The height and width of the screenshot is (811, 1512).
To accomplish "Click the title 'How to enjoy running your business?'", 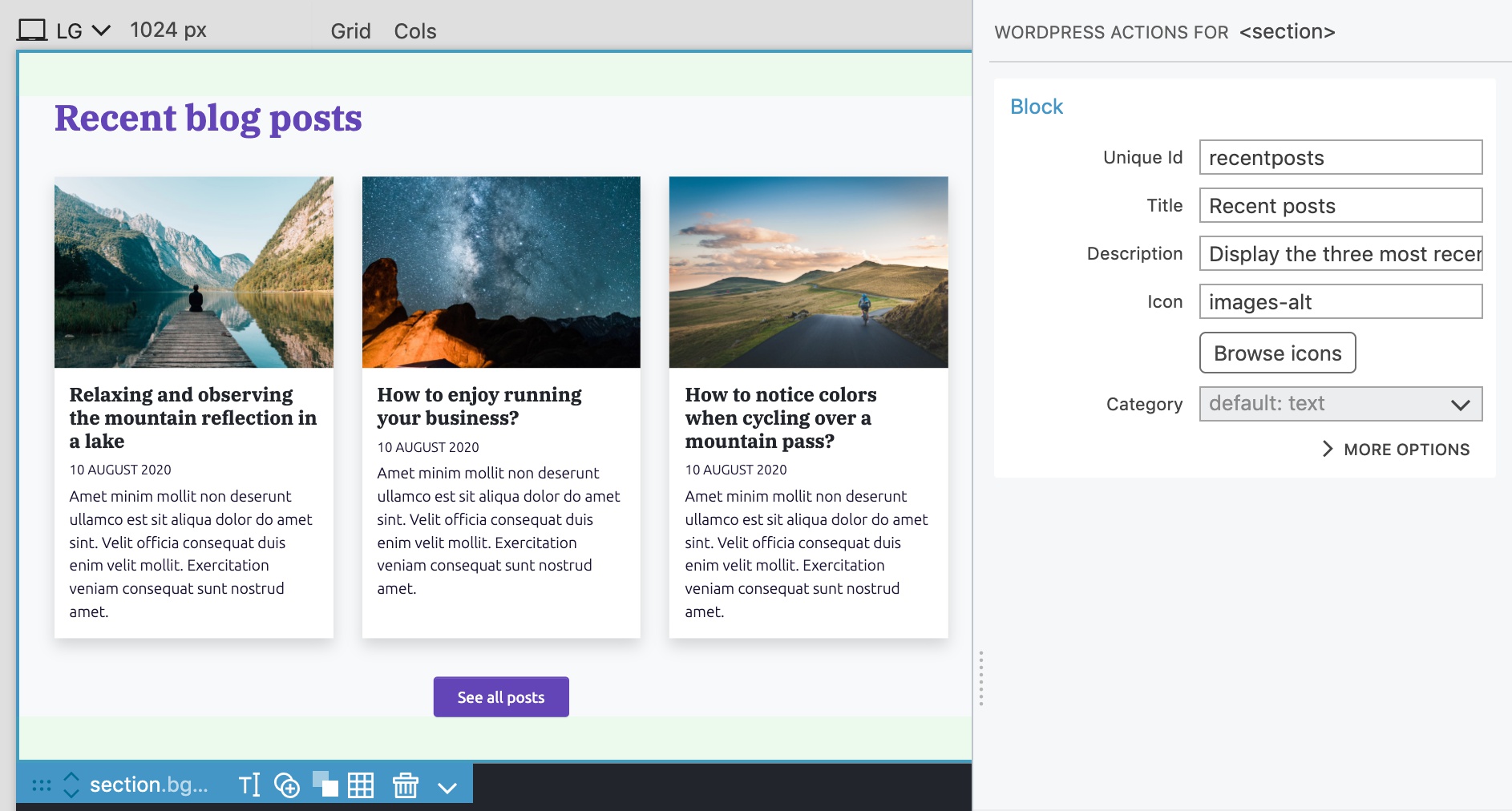I will coord(479,406).
